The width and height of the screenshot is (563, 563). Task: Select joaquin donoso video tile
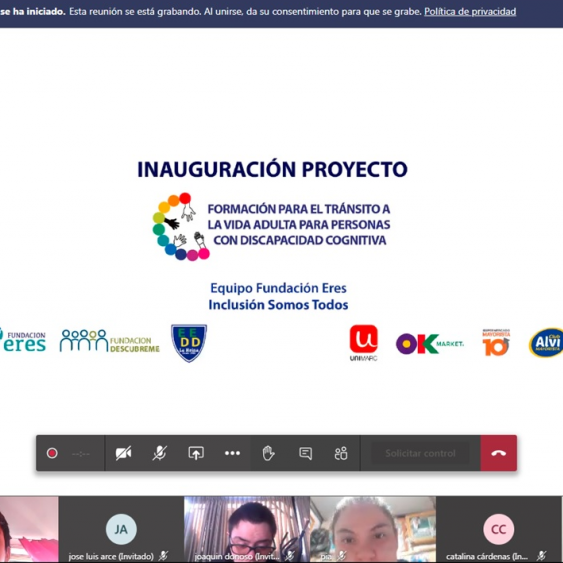[247, 529]
